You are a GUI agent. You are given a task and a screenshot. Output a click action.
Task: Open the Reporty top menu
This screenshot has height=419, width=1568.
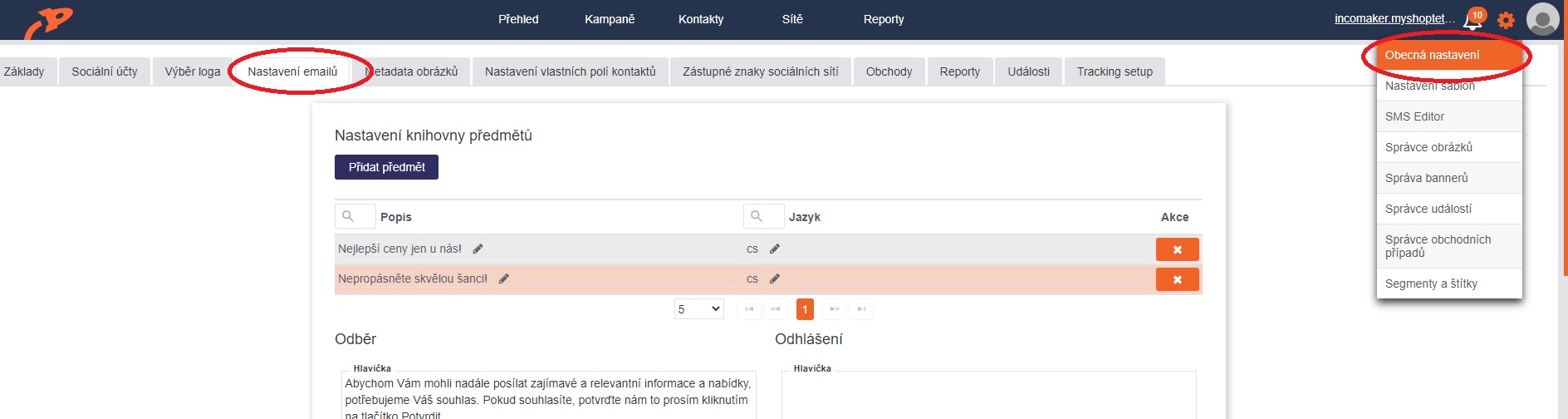pyautogui.click(x=884, y=19)
